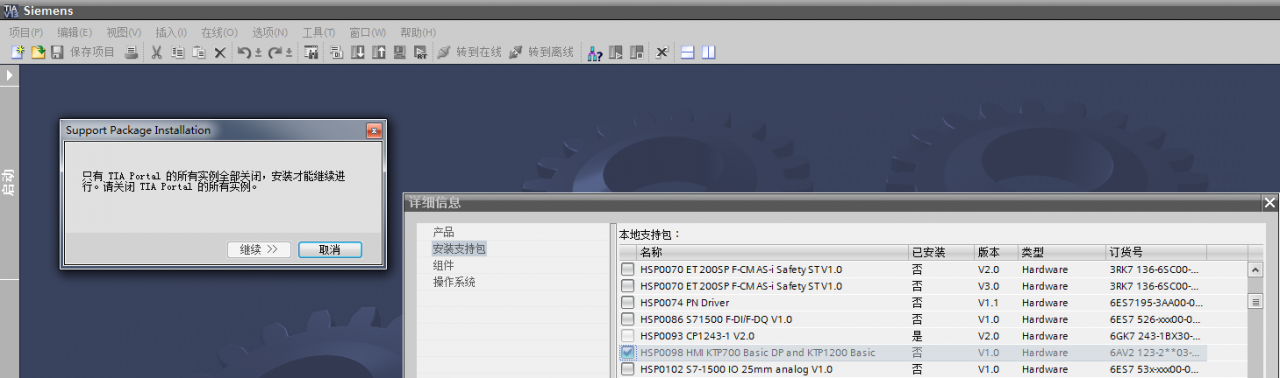Click 转到离线 go offline button
Viewport: 1280px width, 378px height.
point(541,52)
